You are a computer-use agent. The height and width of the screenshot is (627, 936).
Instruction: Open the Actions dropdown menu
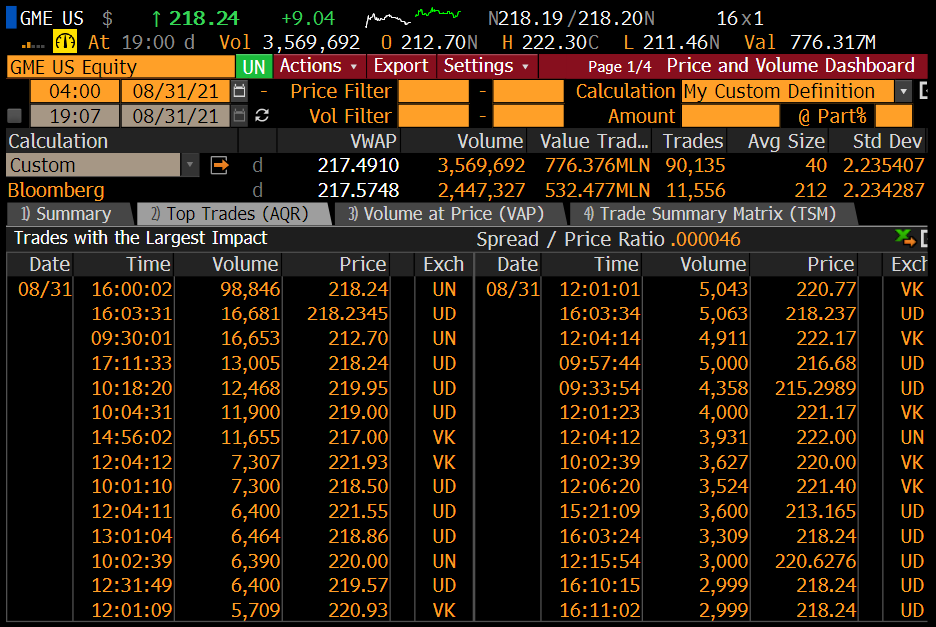319,66
